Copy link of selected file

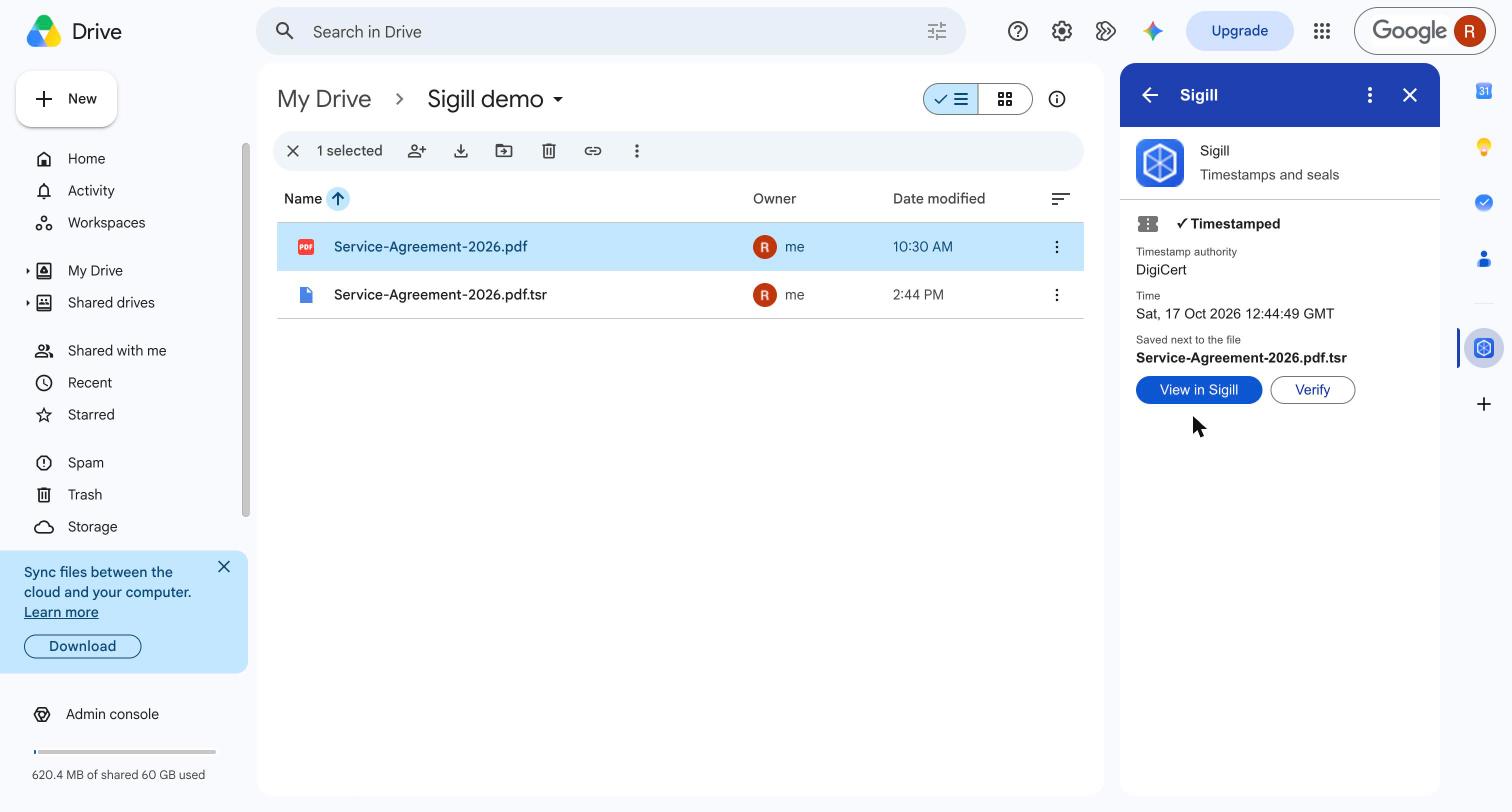pyautogui.click(x=593, y=151)
